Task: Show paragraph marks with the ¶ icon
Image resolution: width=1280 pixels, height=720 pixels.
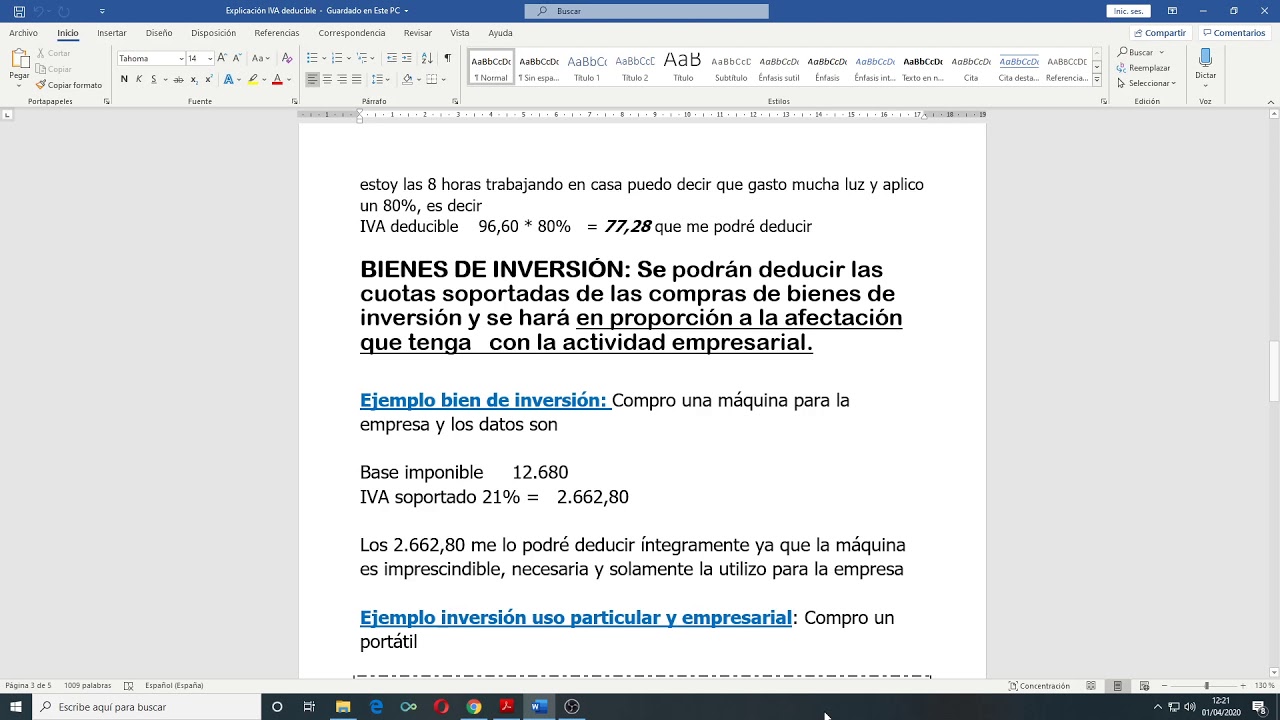Action: 447,58
